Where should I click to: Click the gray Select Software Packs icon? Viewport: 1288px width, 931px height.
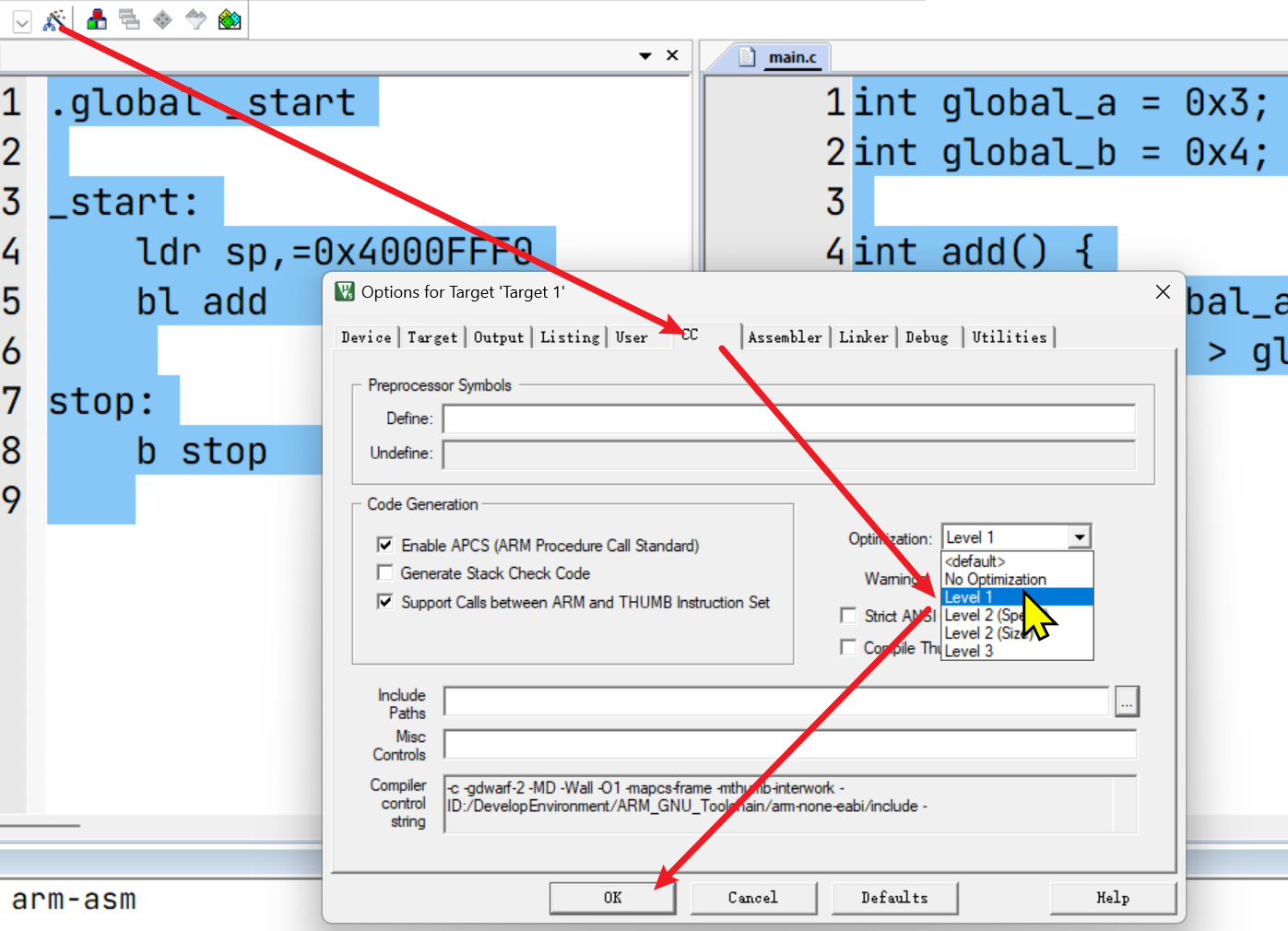pyautogui.click(x=196, y=19)
